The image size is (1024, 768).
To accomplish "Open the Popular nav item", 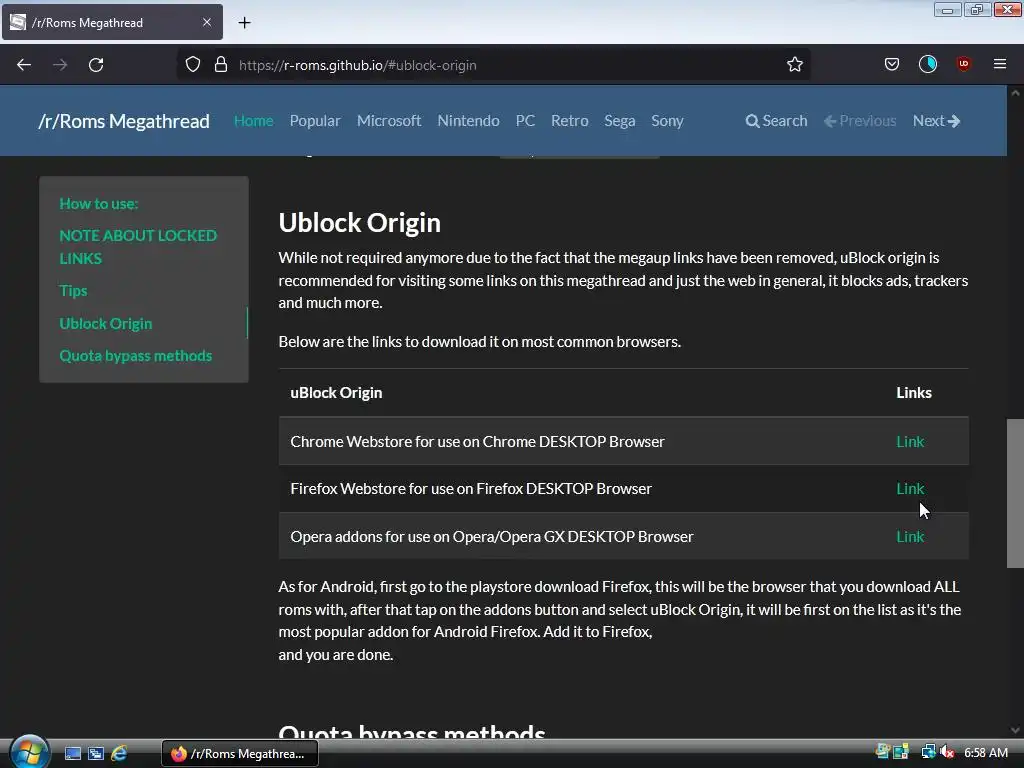I will (x=315, y=121).
